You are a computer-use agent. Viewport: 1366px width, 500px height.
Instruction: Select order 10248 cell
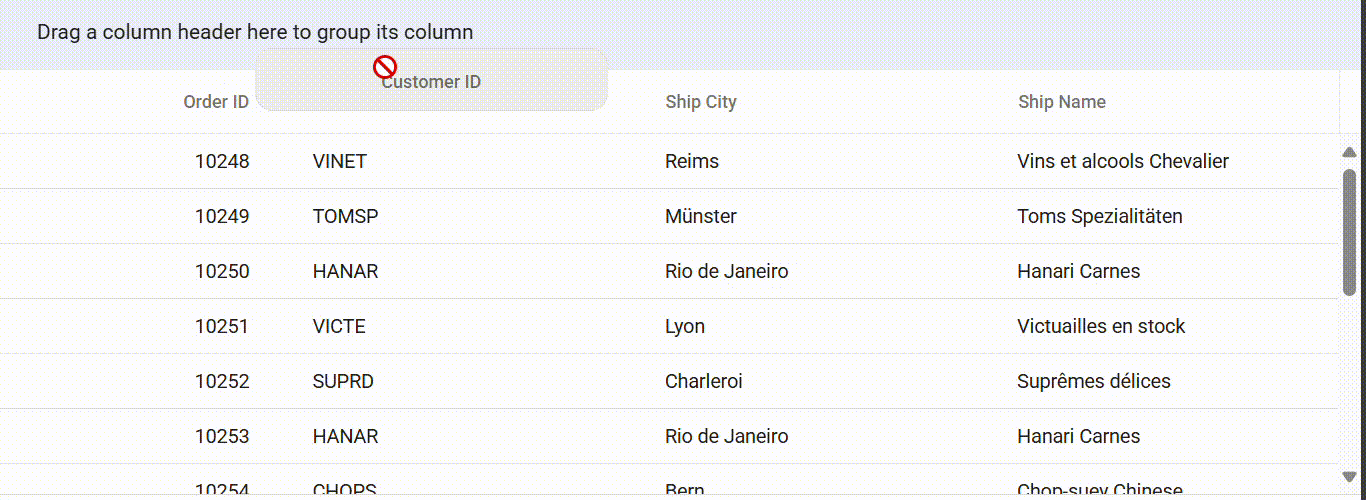[x=221, y=161]
